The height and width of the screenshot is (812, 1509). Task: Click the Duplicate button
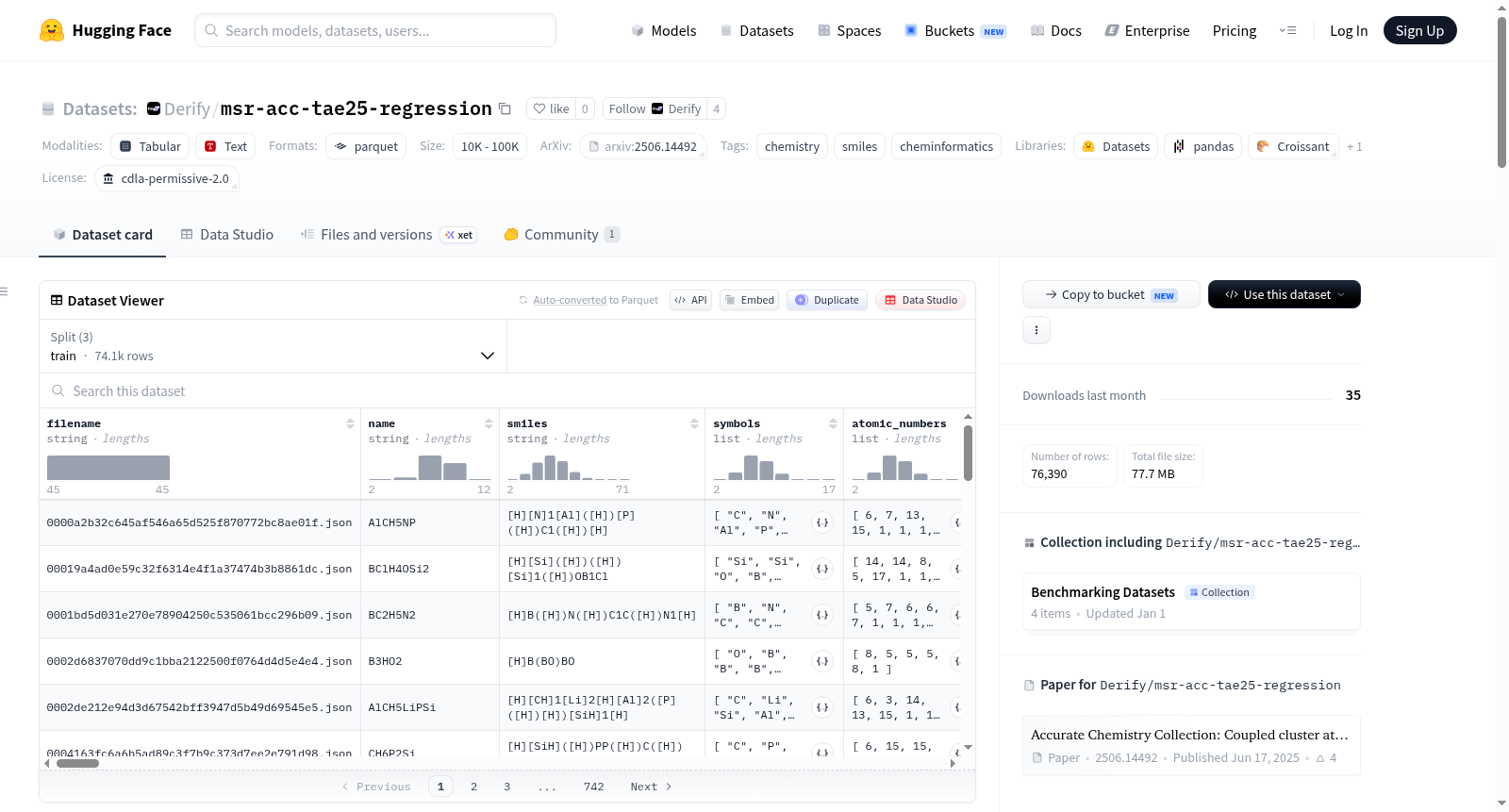tap(827, 300)
